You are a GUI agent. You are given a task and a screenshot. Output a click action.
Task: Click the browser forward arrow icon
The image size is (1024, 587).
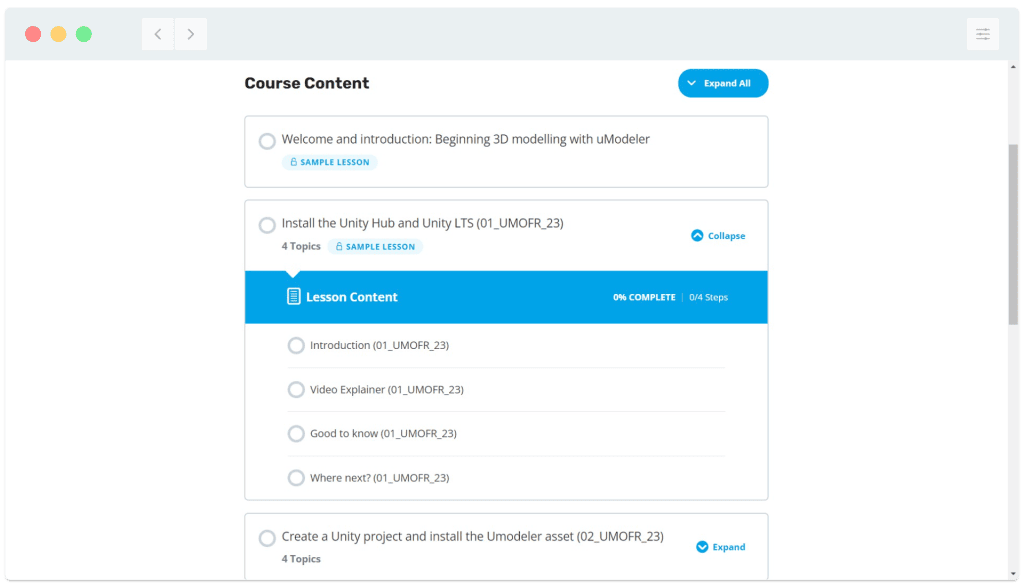(x=191, y=34)
